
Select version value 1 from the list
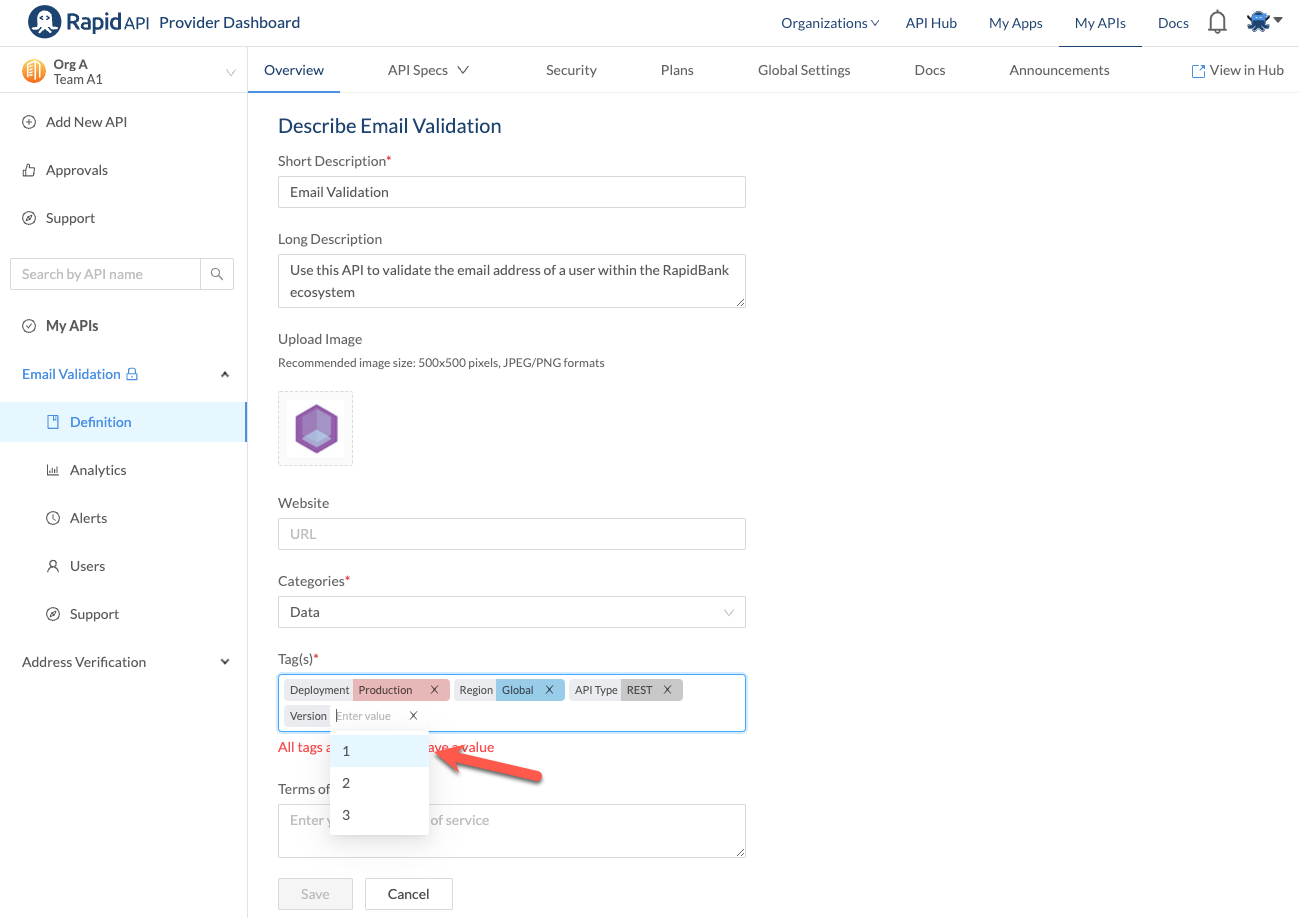[380, 751]
